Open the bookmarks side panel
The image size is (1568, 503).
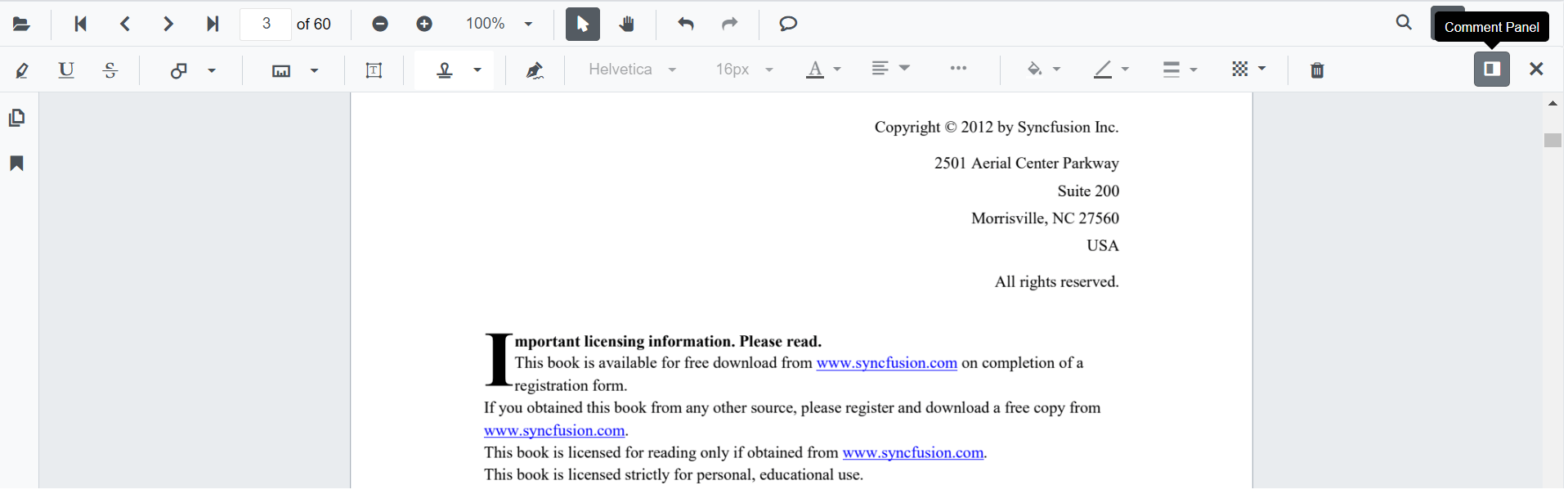tap(16, 164)
